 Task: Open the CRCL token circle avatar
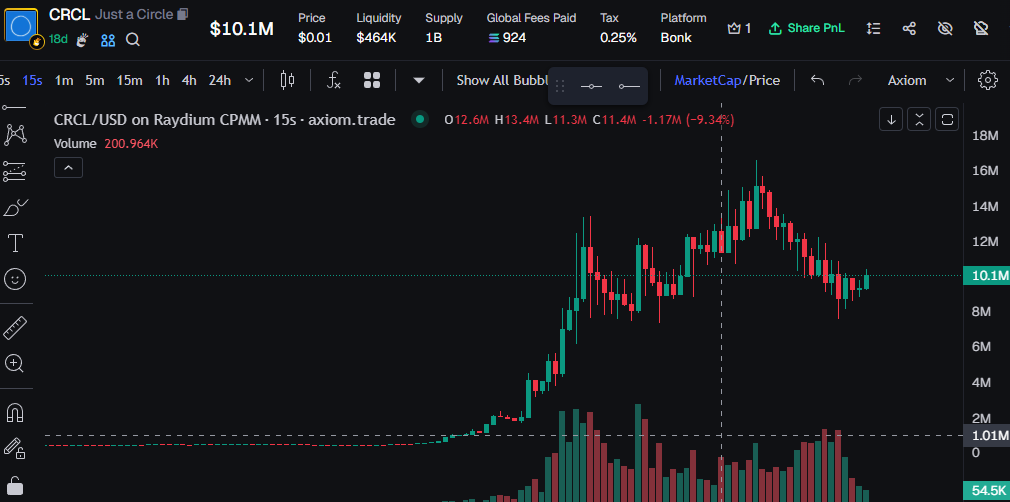tap(21, 26)
